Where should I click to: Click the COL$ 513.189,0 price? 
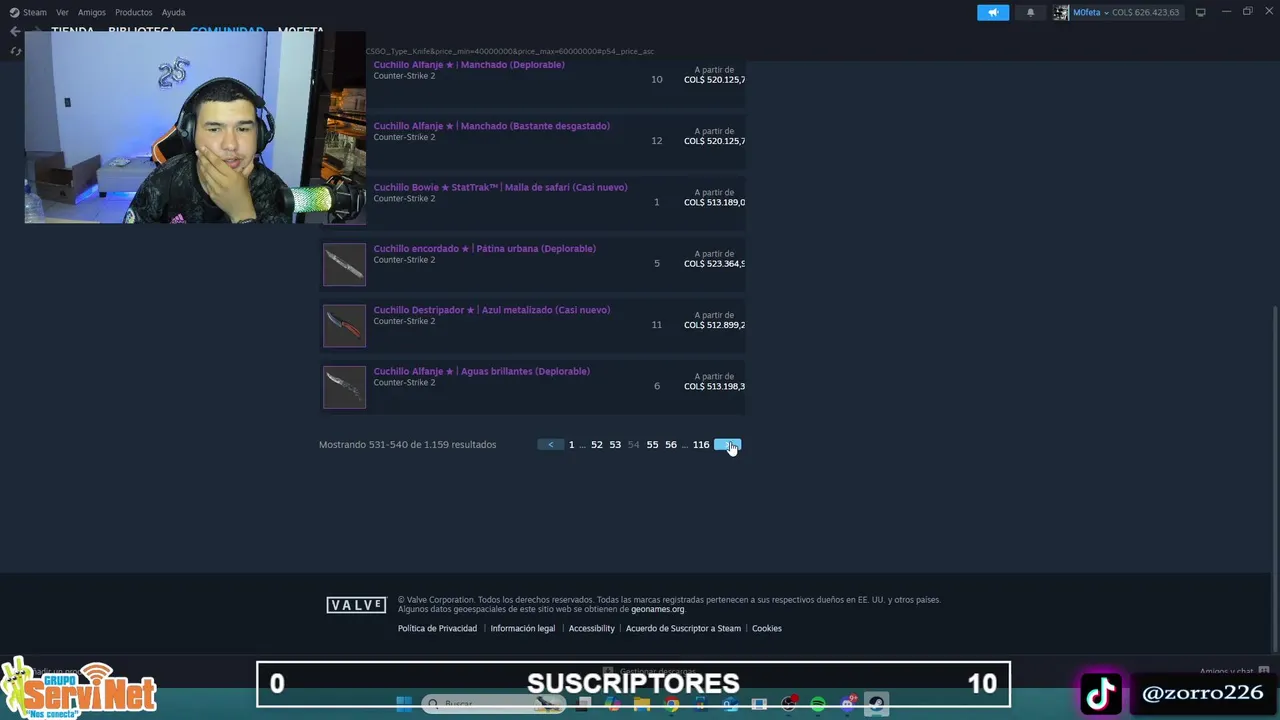coord(714,202)
